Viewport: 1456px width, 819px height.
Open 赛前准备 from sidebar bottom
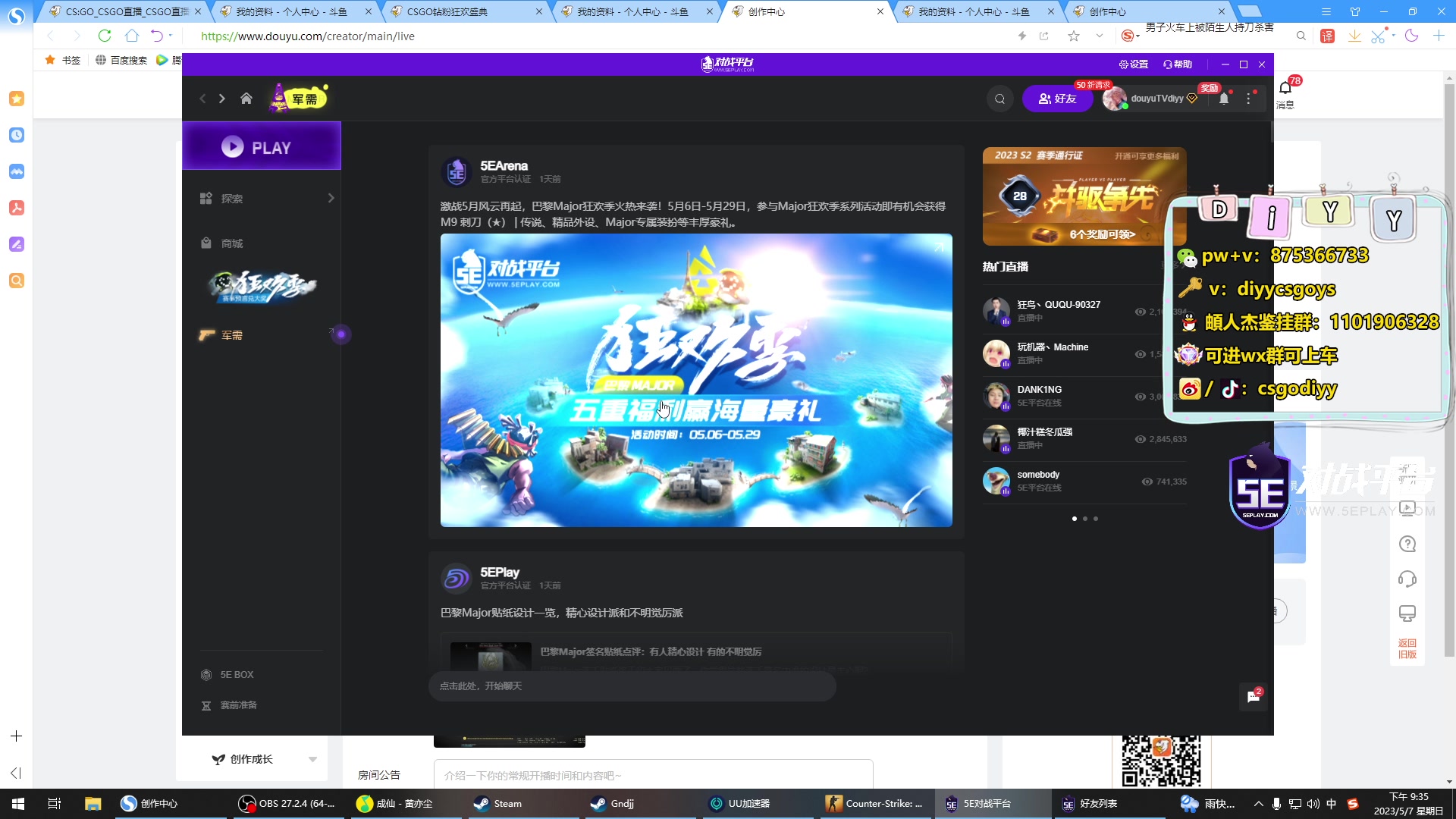pos(228,705)
